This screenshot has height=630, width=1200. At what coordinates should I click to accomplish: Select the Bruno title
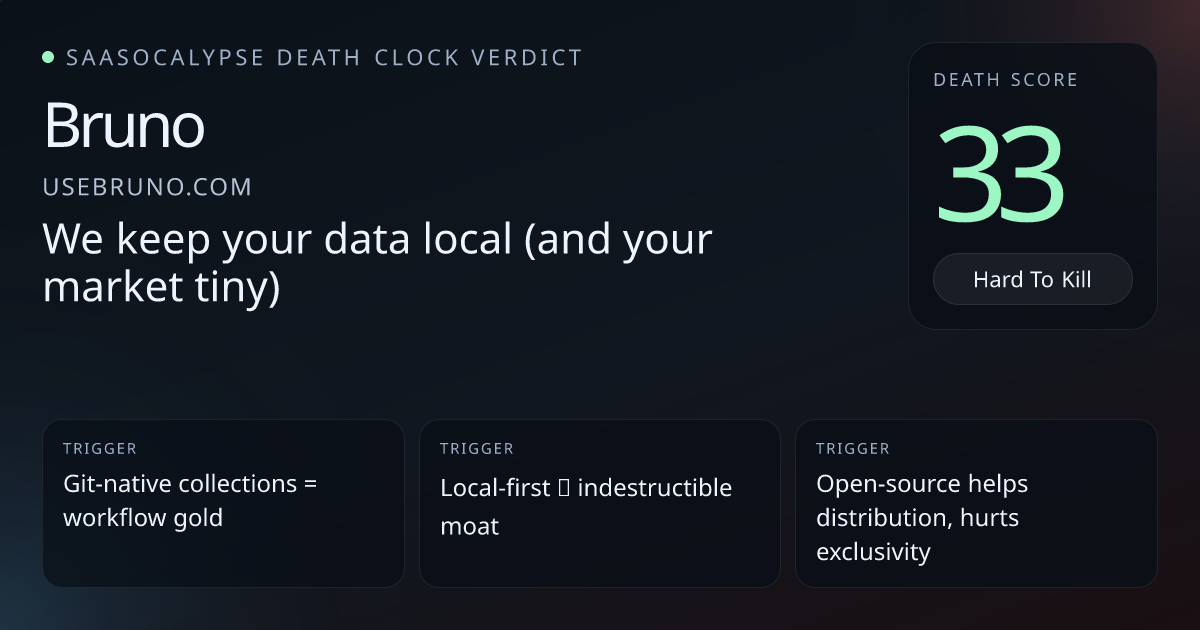[124, 126]
